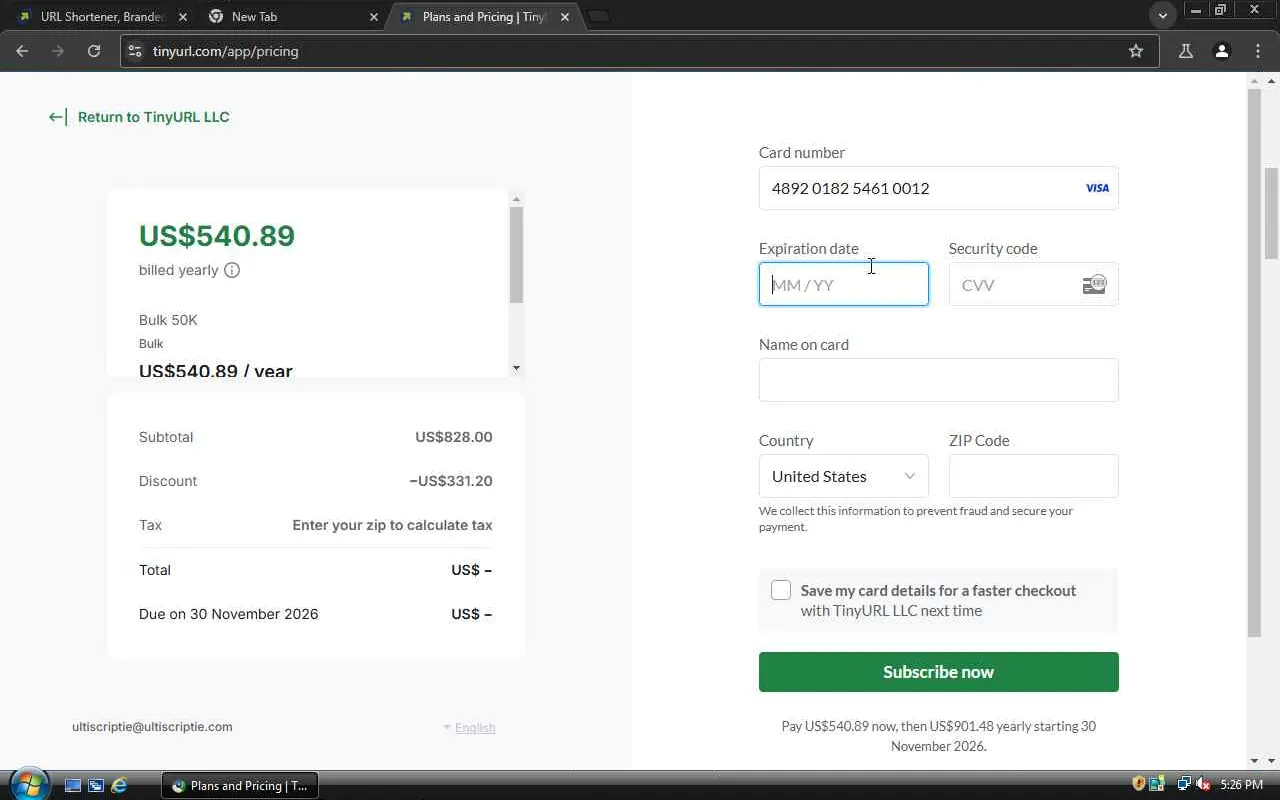Click the Due on 30 November 2026 text
The image size is (1280, 800).
[x=229, y=614]
